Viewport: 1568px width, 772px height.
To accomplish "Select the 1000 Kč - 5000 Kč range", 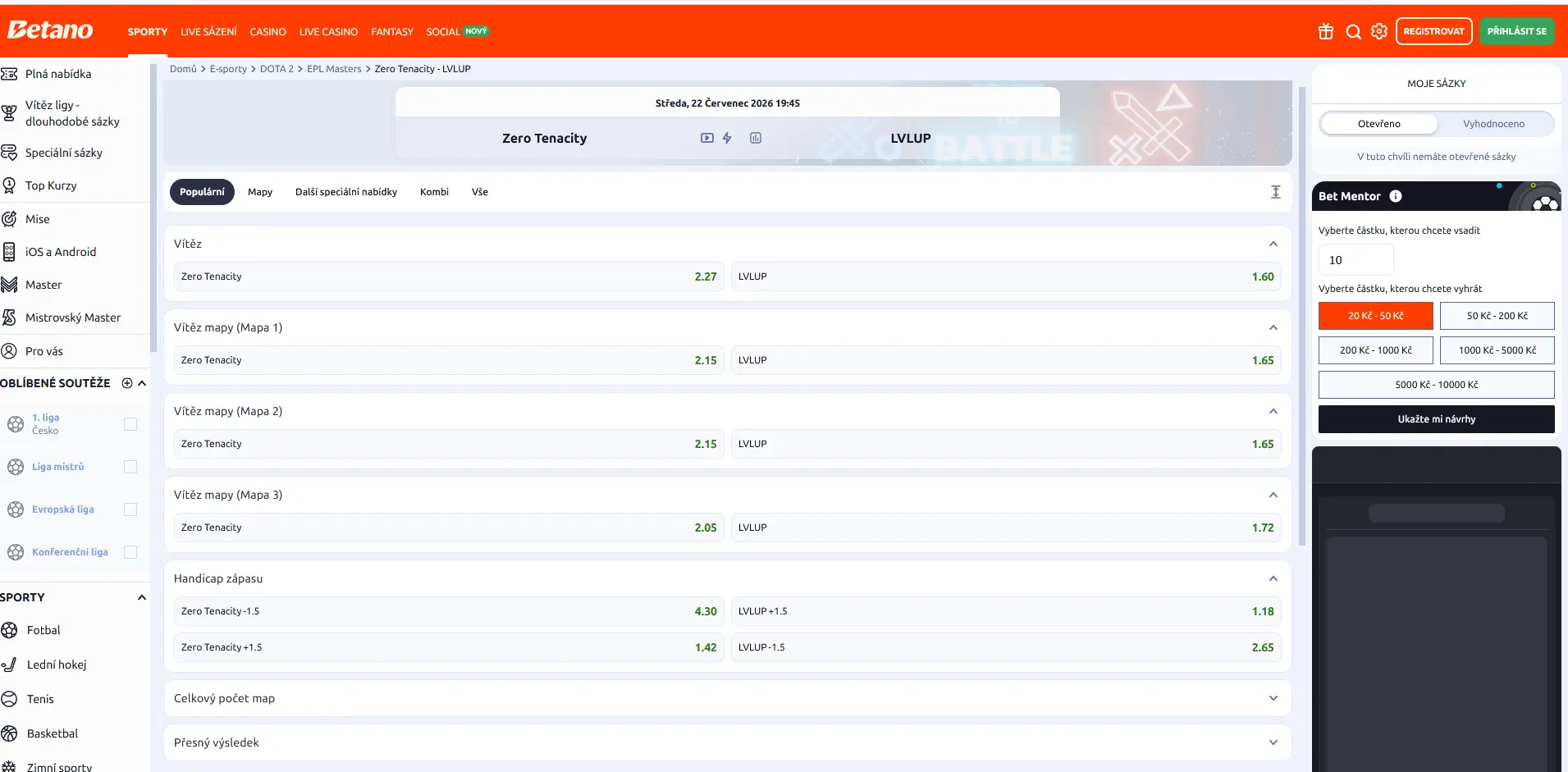I will point(1497,350).
